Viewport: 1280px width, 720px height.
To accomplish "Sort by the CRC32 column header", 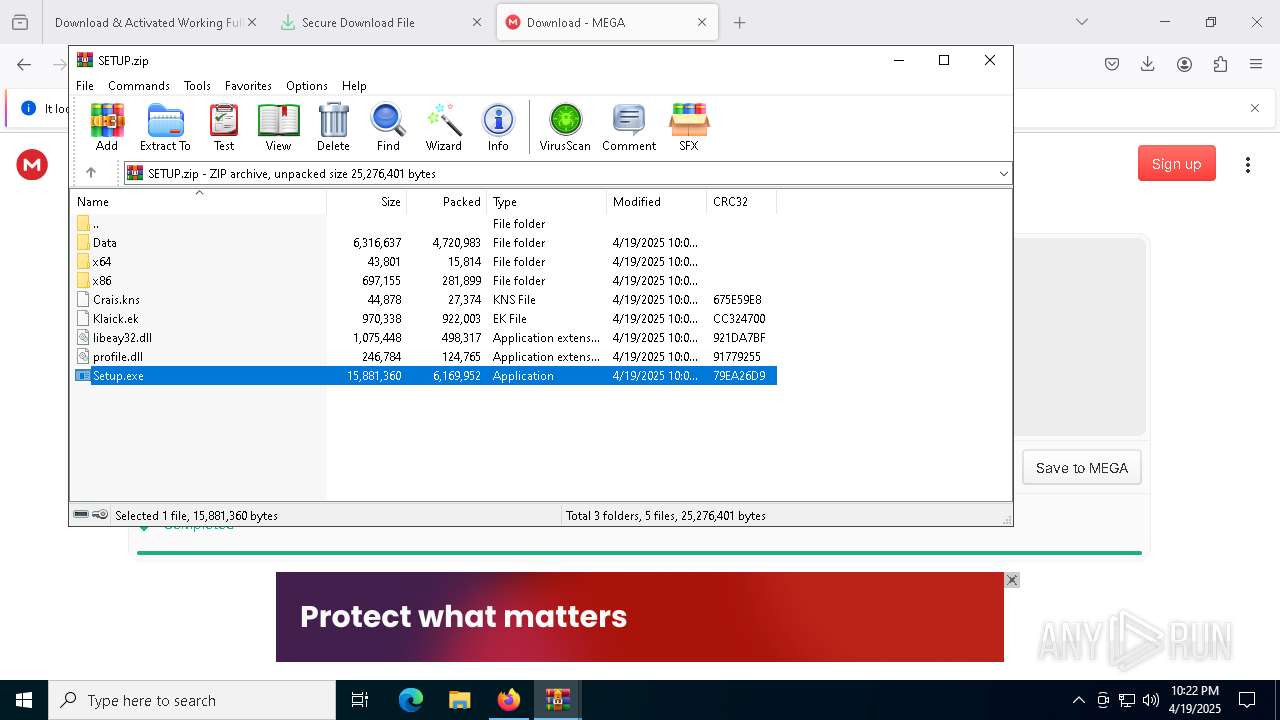I will 742,201.
